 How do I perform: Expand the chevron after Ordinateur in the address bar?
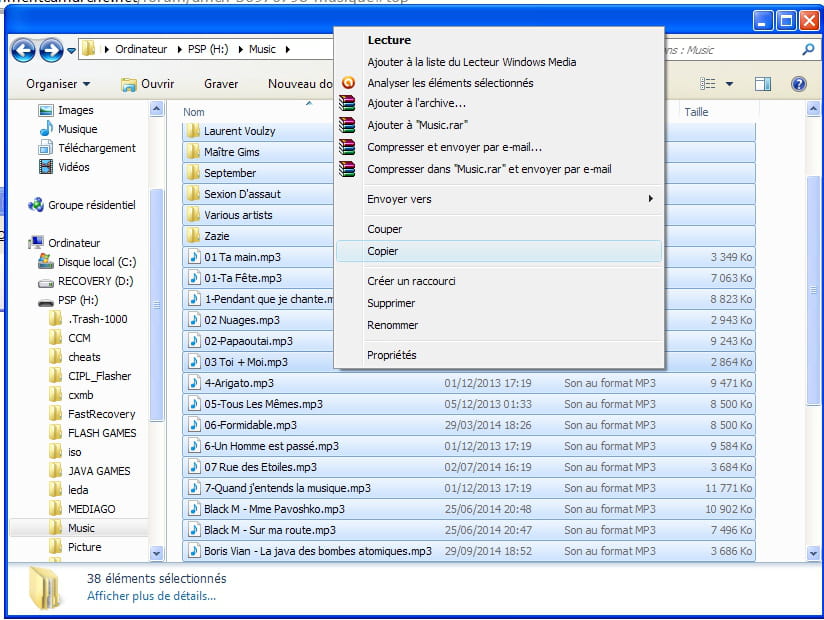179,49
